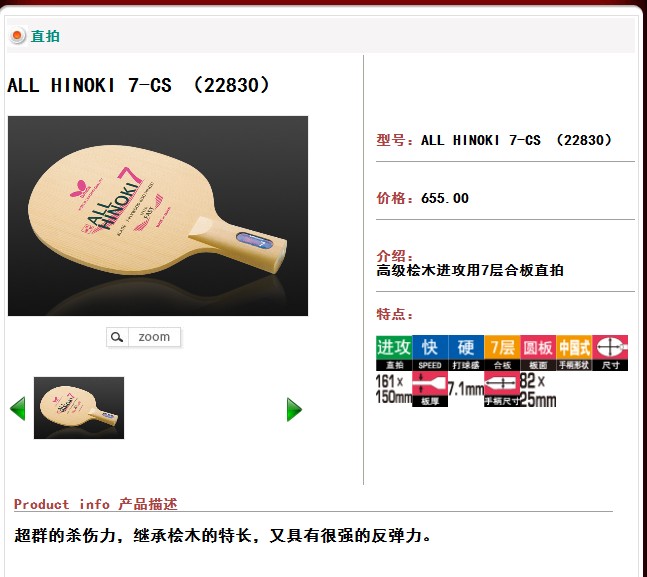
Task: Select the paddle thumbnail image
Action: coord(79,408)
